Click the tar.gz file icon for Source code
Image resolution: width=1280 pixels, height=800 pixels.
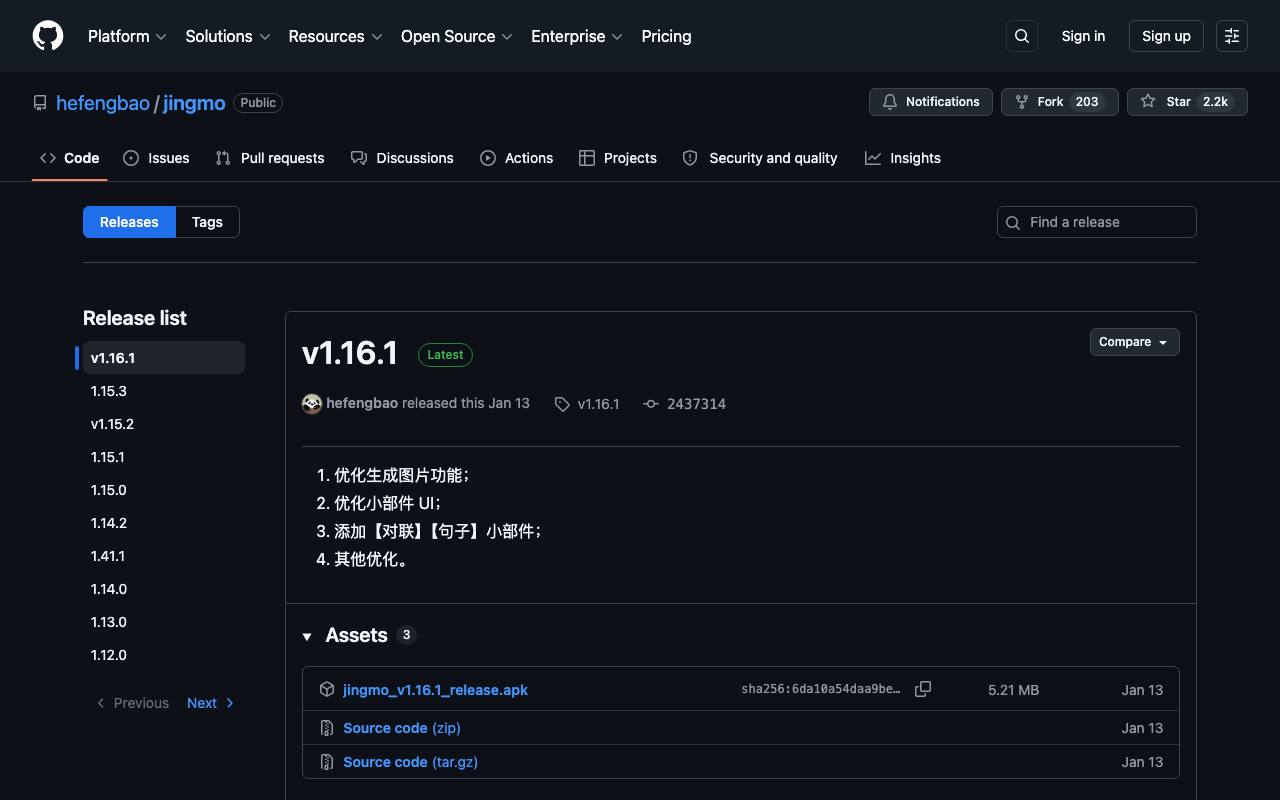(x=327, y=762)
